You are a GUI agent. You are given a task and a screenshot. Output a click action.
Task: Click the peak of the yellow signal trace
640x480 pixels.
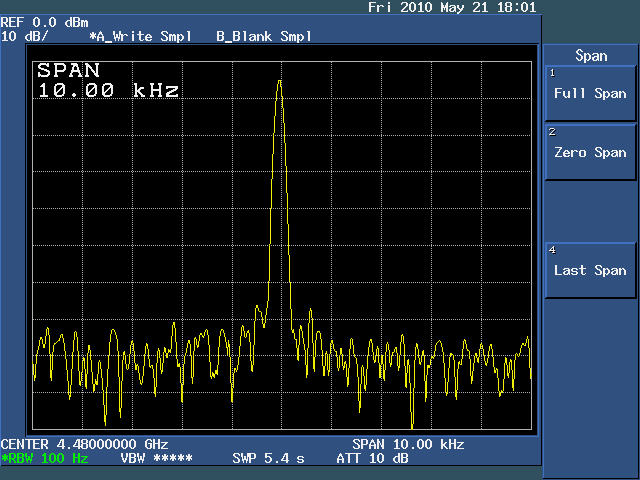tap(279, 82)
